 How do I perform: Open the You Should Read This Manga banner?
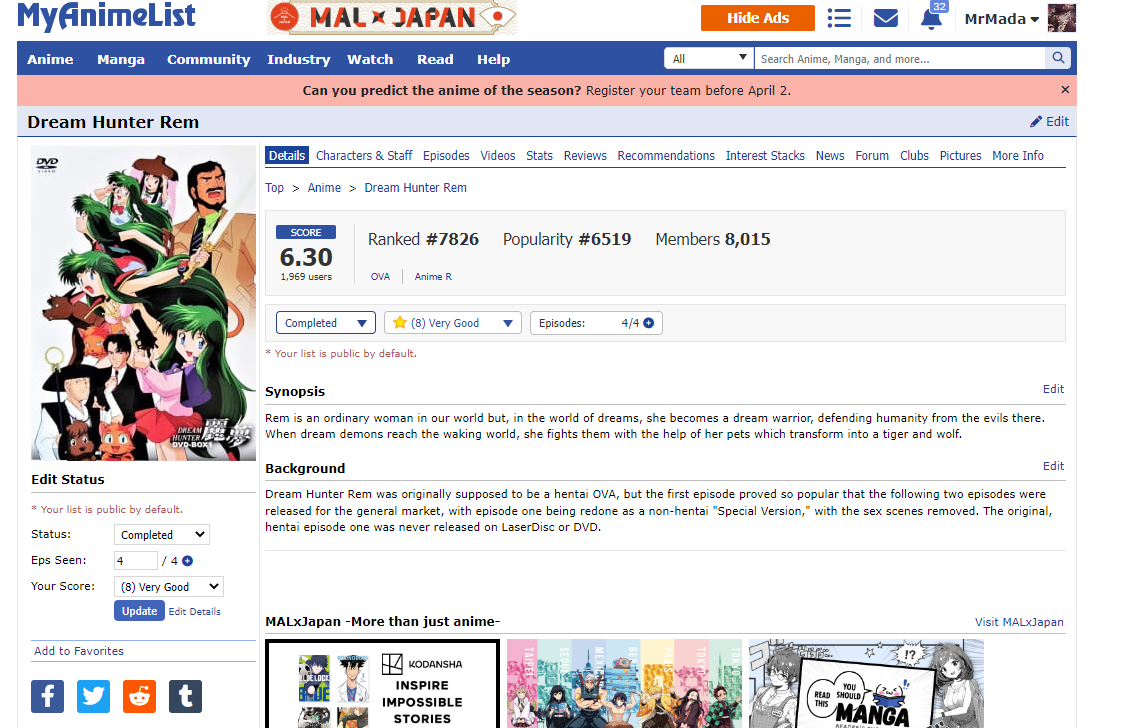pyautogui.click(x=866, y=684)
